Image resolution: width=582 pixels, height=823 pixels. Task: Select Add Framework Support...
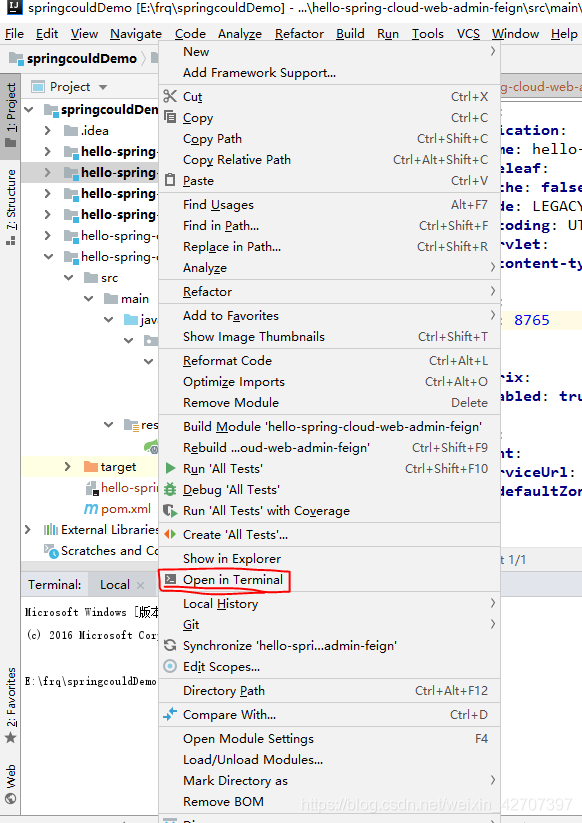(x=329, y=72)
